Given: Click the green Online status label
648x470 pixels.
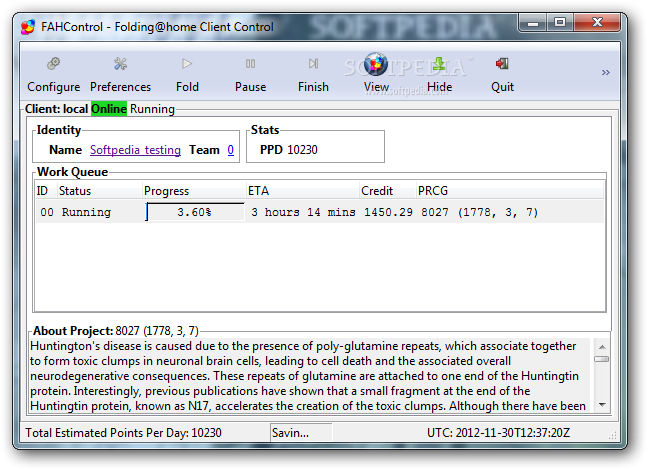Looking at the screenshot, I should (109, 109).
